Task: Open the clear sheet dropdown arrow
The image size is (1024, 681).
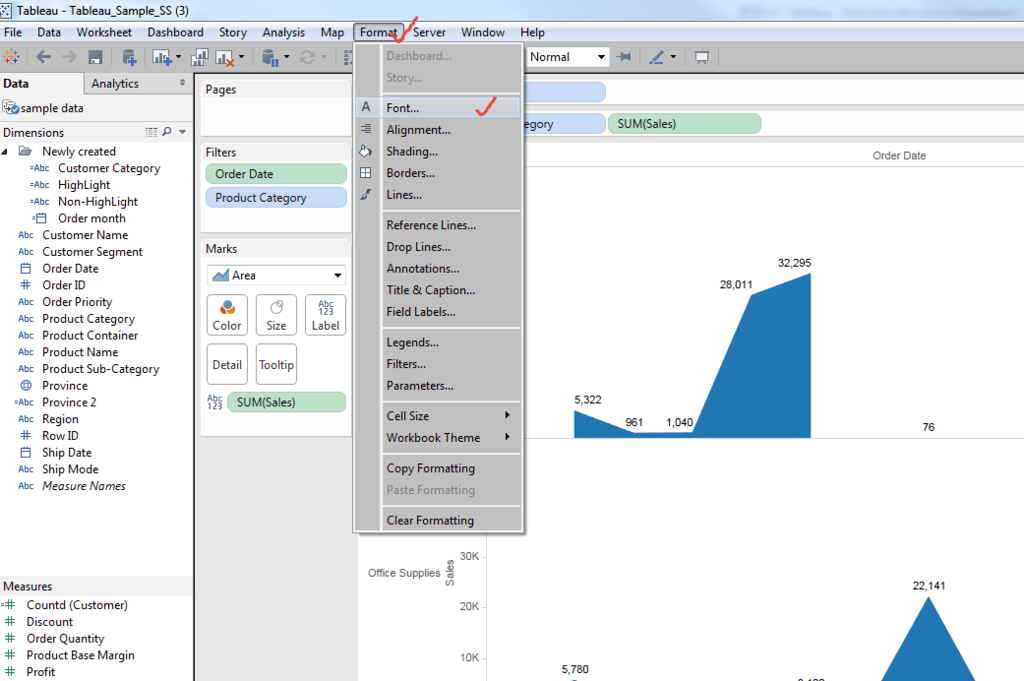Action: pyautogui.click(x=242, y=57)
